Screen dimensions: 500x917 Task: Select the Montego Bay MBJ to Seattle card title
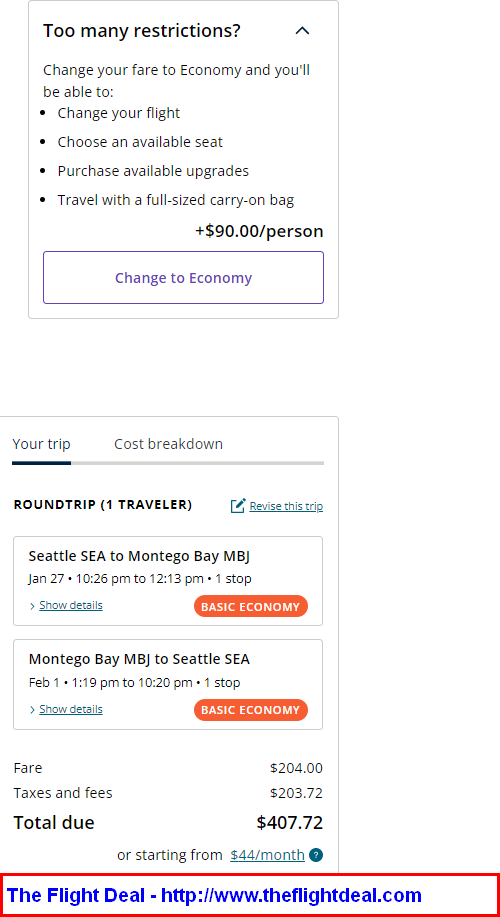139,659
